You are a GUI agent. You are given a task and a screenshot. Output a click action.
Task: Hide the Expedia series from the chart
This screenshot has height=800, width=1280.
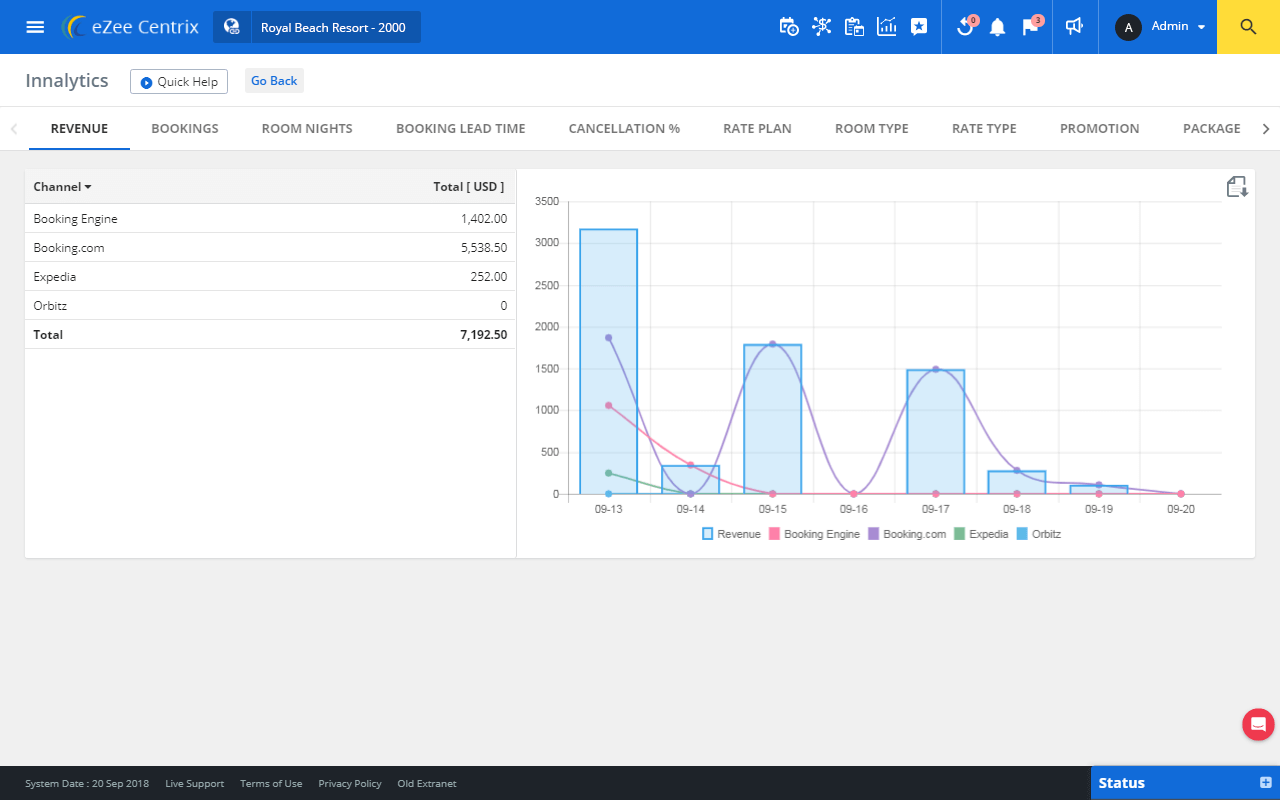pos(985,534)
